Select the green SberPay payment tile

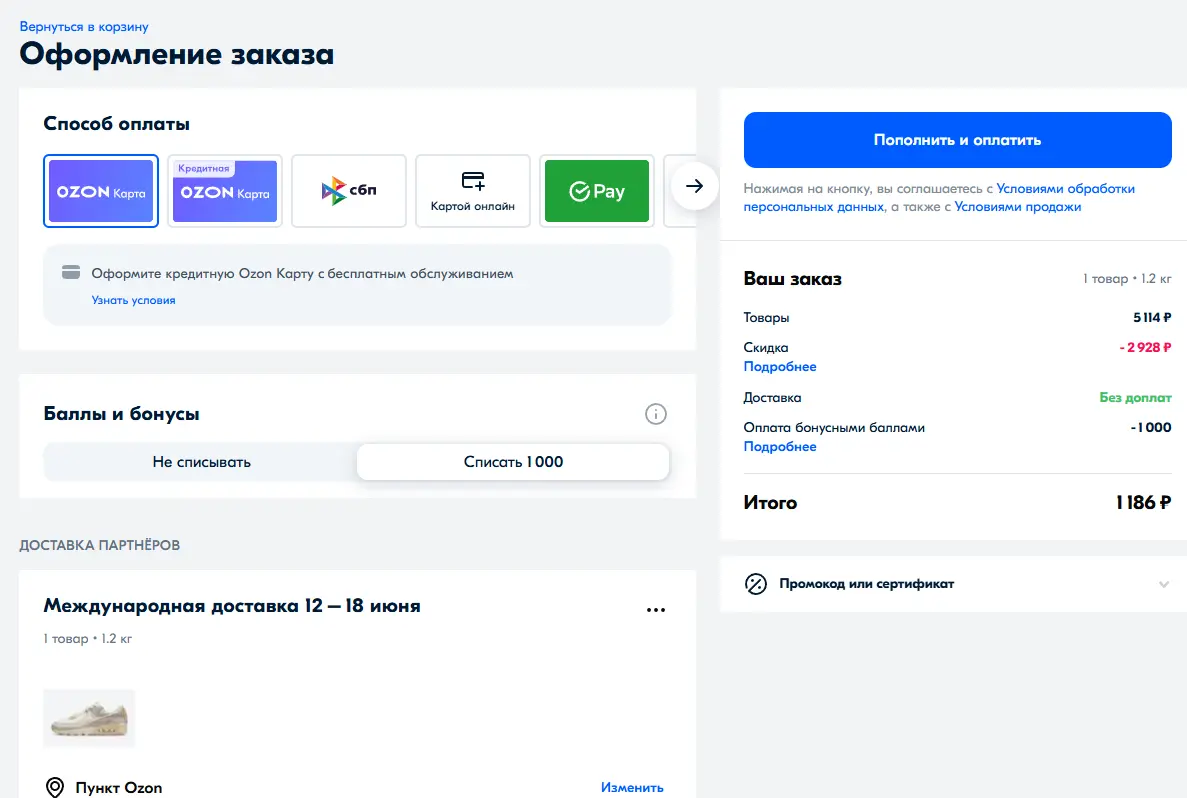click(597, 191)
